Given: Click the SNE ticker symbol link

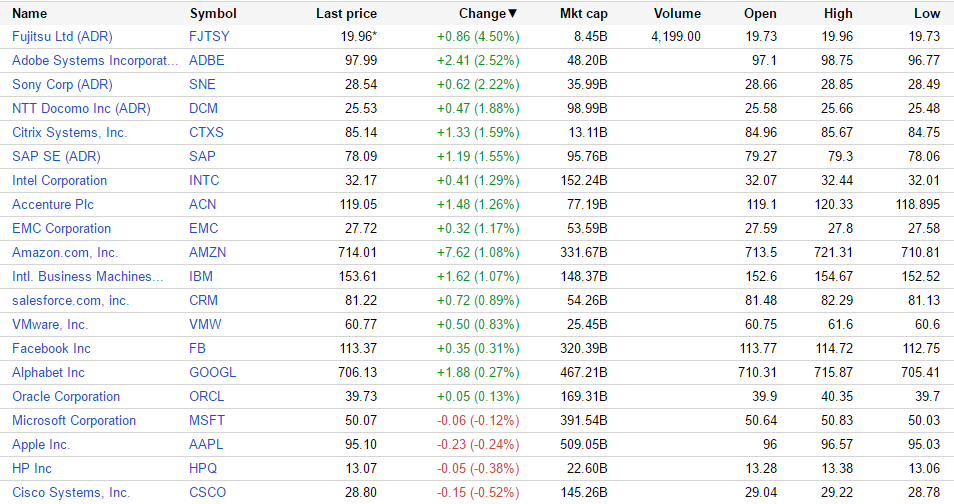Looking at the screenshot, I should (x=202, y=84).
